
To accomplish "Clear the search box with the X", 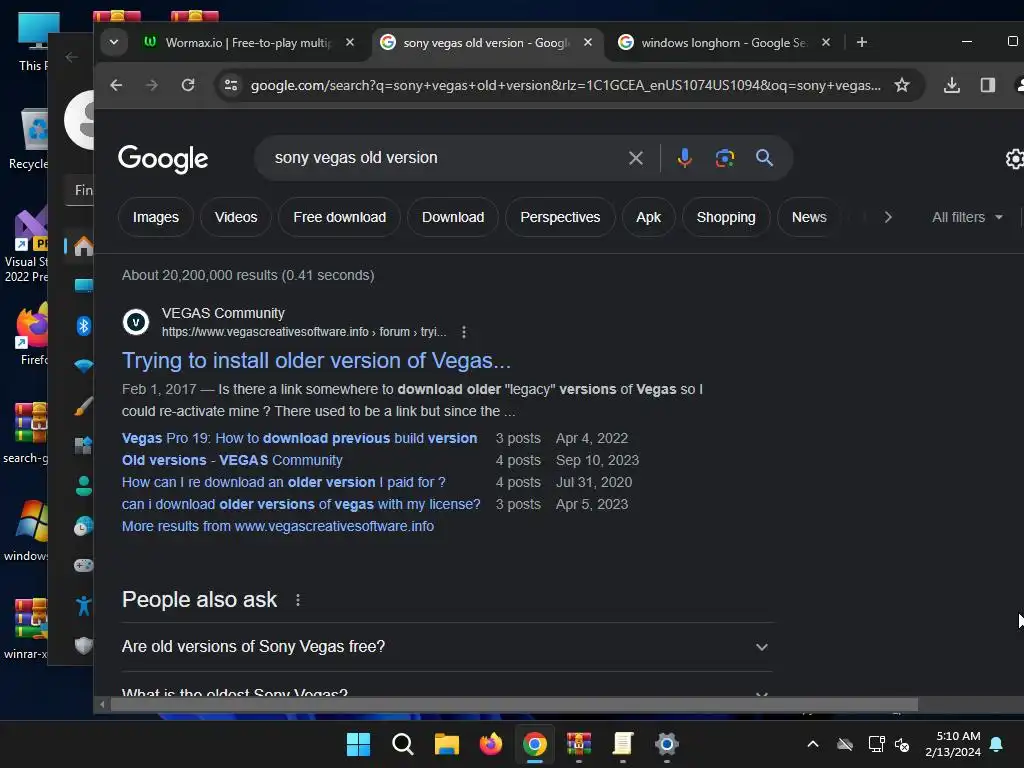I will coord(635,158).
